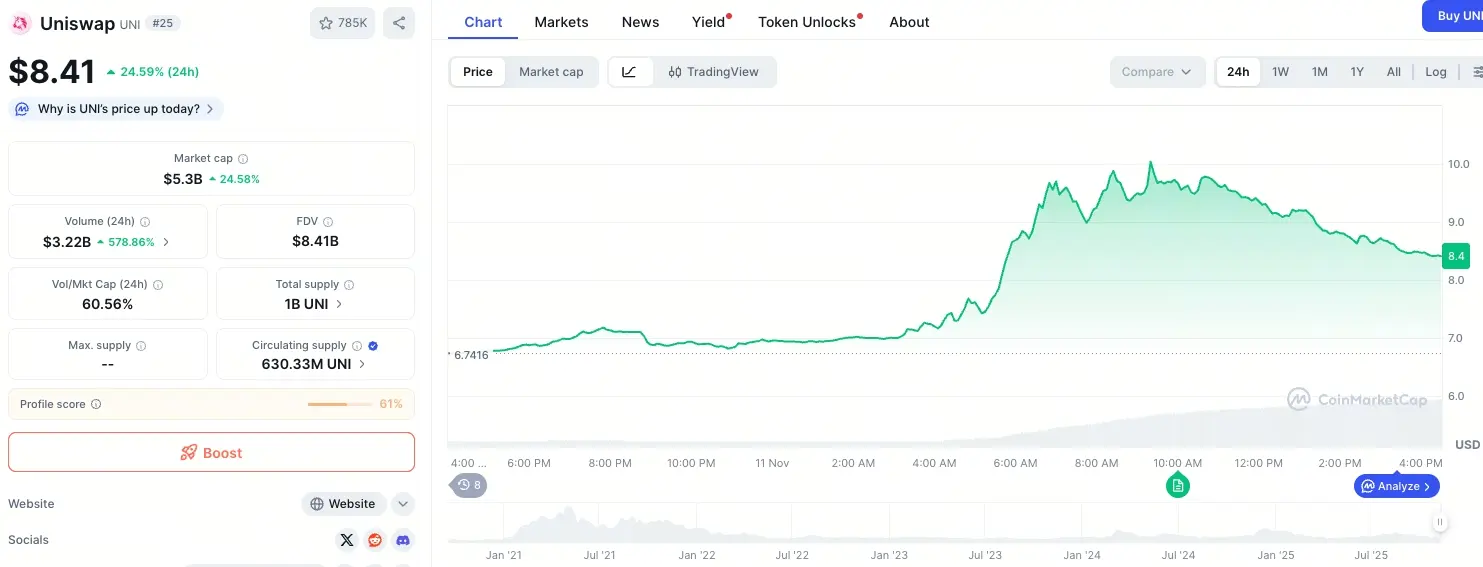1483x567 pixels.
Task: Expand Circulating supply details arrow
Action: tap(362, 365)
